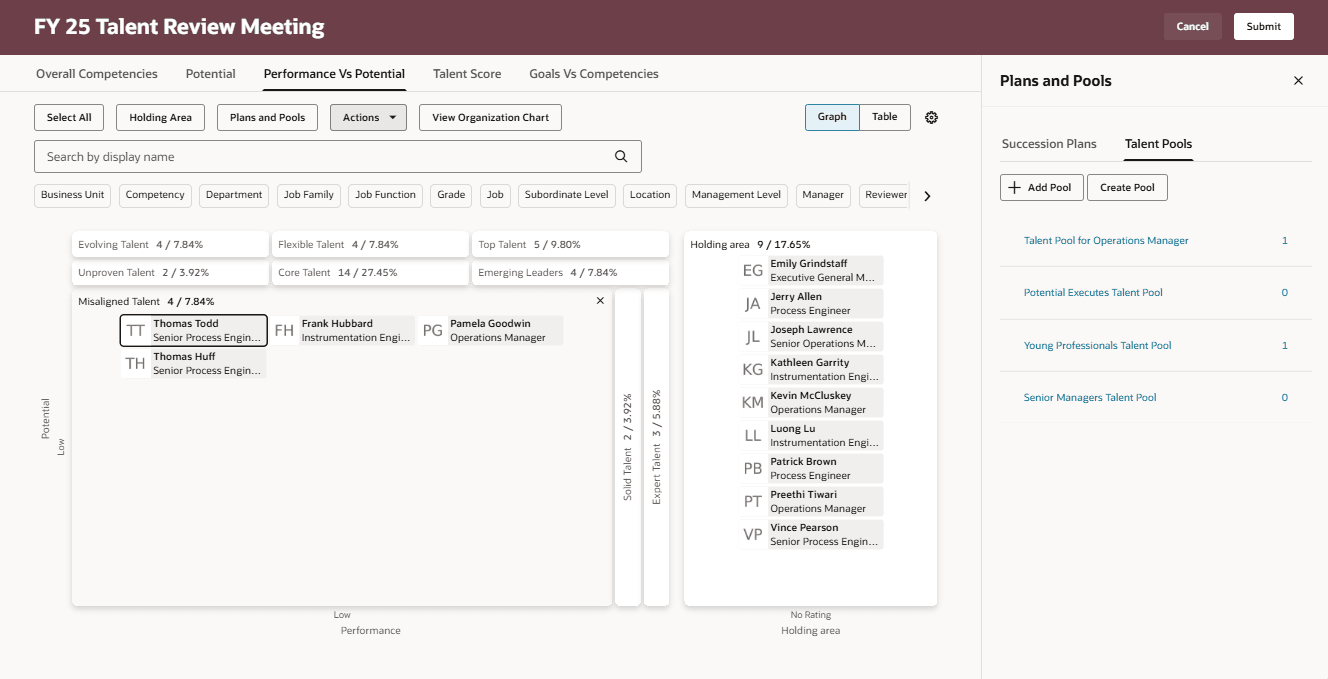1328x679 pixels.
Task: Open Young Professionals Talent Pool link
Action: [x=1097, y=345]
